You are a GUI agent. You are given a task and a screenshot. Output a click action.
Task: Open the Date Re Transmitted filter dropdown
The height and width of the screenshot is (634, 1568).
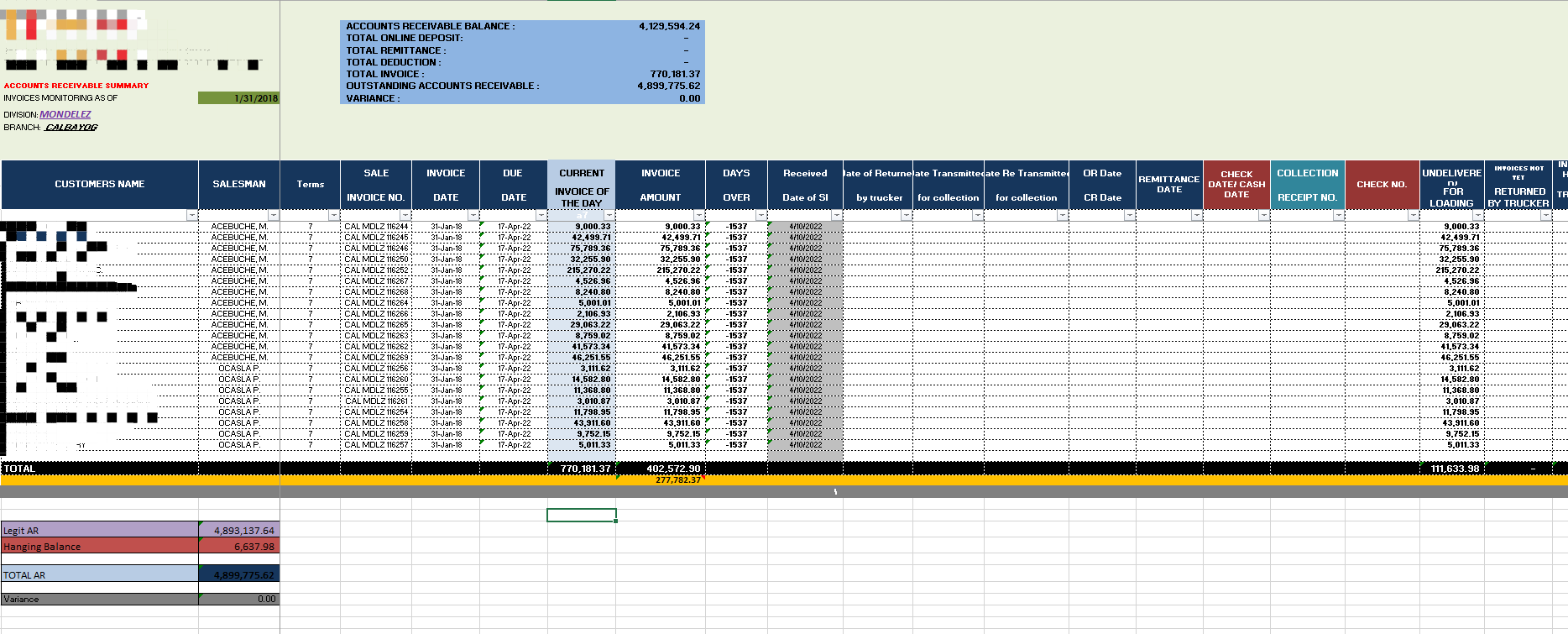coord(1063,216)
